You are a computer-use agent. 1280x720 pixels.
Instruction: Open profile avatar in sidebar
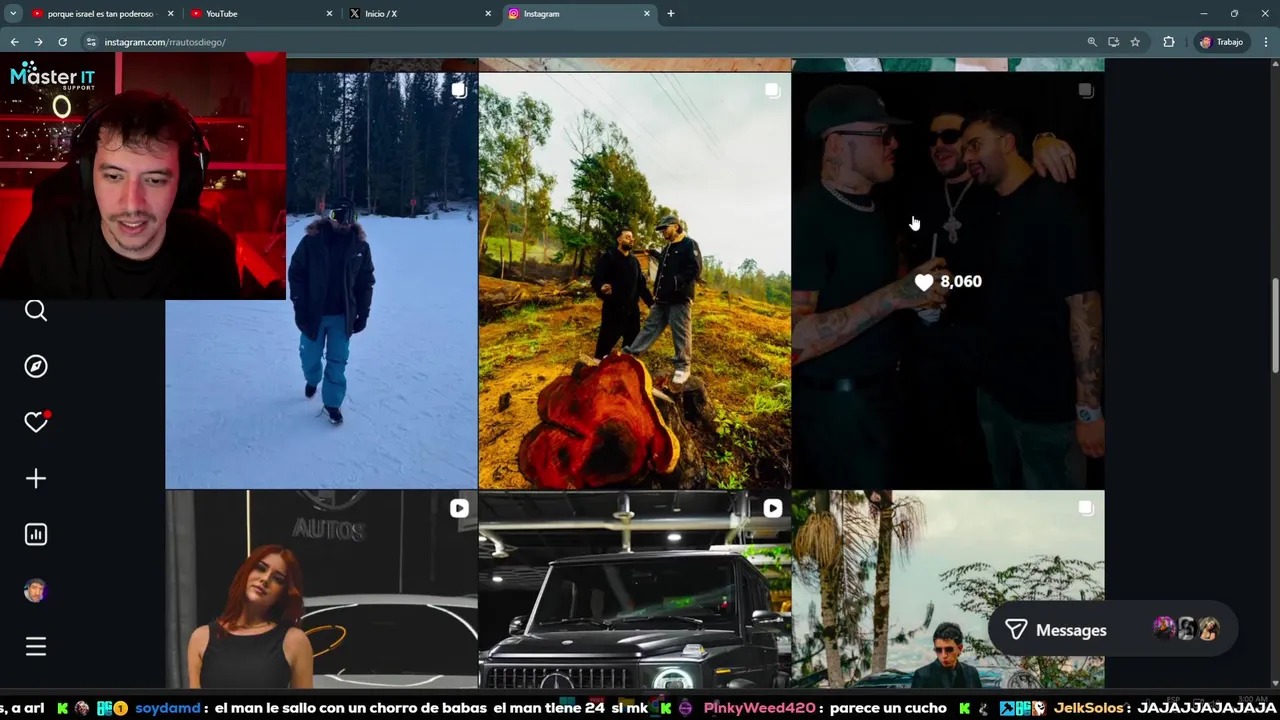pyautogui.click(x=36, y=590)
